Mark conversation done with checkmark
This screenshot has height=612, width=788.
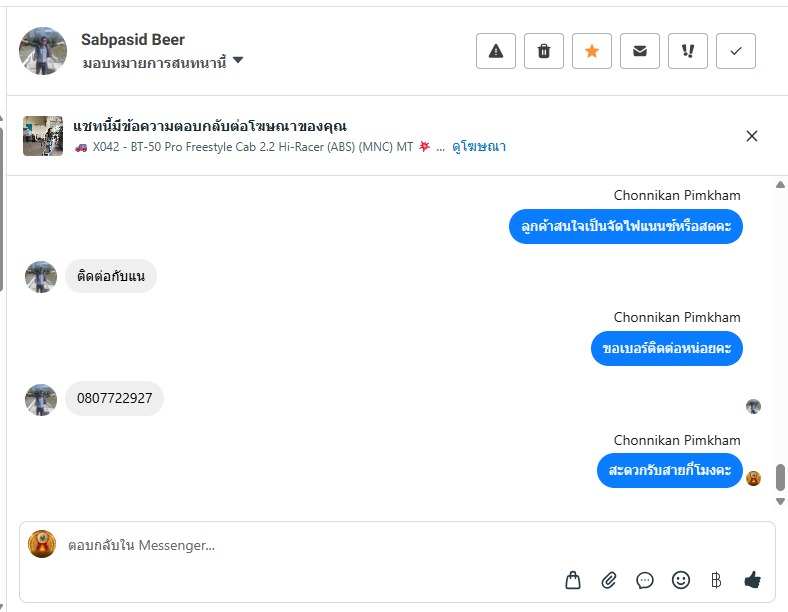click(x=736, y=51)
